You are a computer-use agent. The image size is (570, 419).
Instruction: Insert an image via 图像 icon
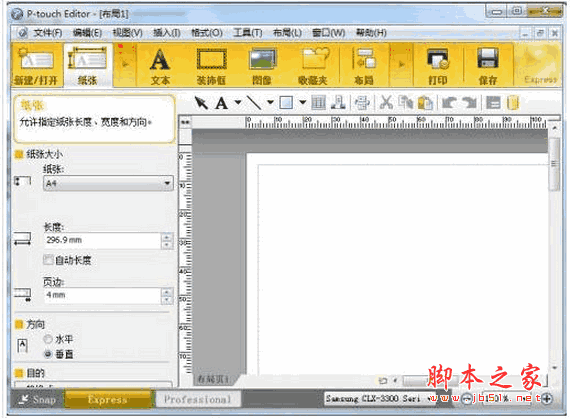(x=262, y=65)
